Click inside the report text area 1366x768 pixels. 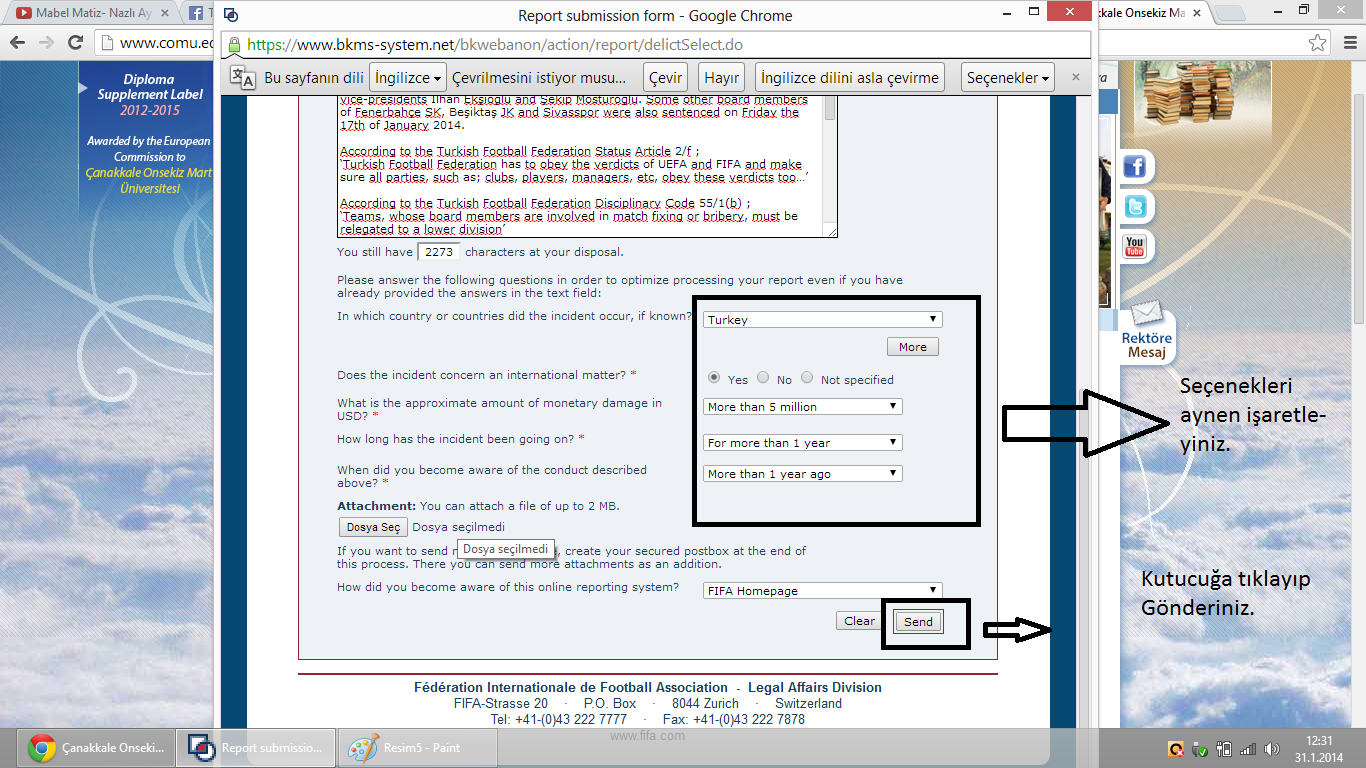[x=580, y=167]
